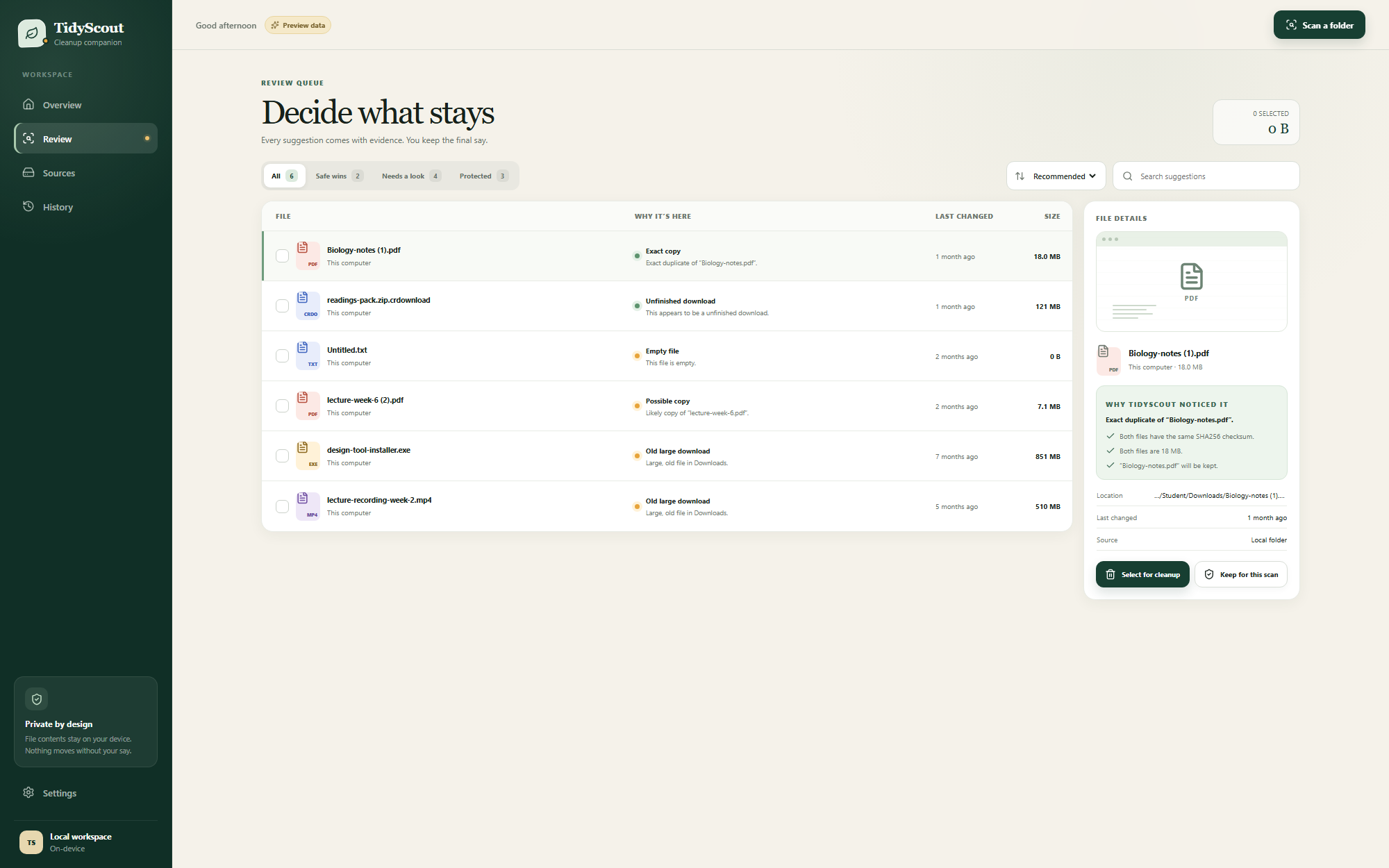Show the Protected tab

point(483,176)
